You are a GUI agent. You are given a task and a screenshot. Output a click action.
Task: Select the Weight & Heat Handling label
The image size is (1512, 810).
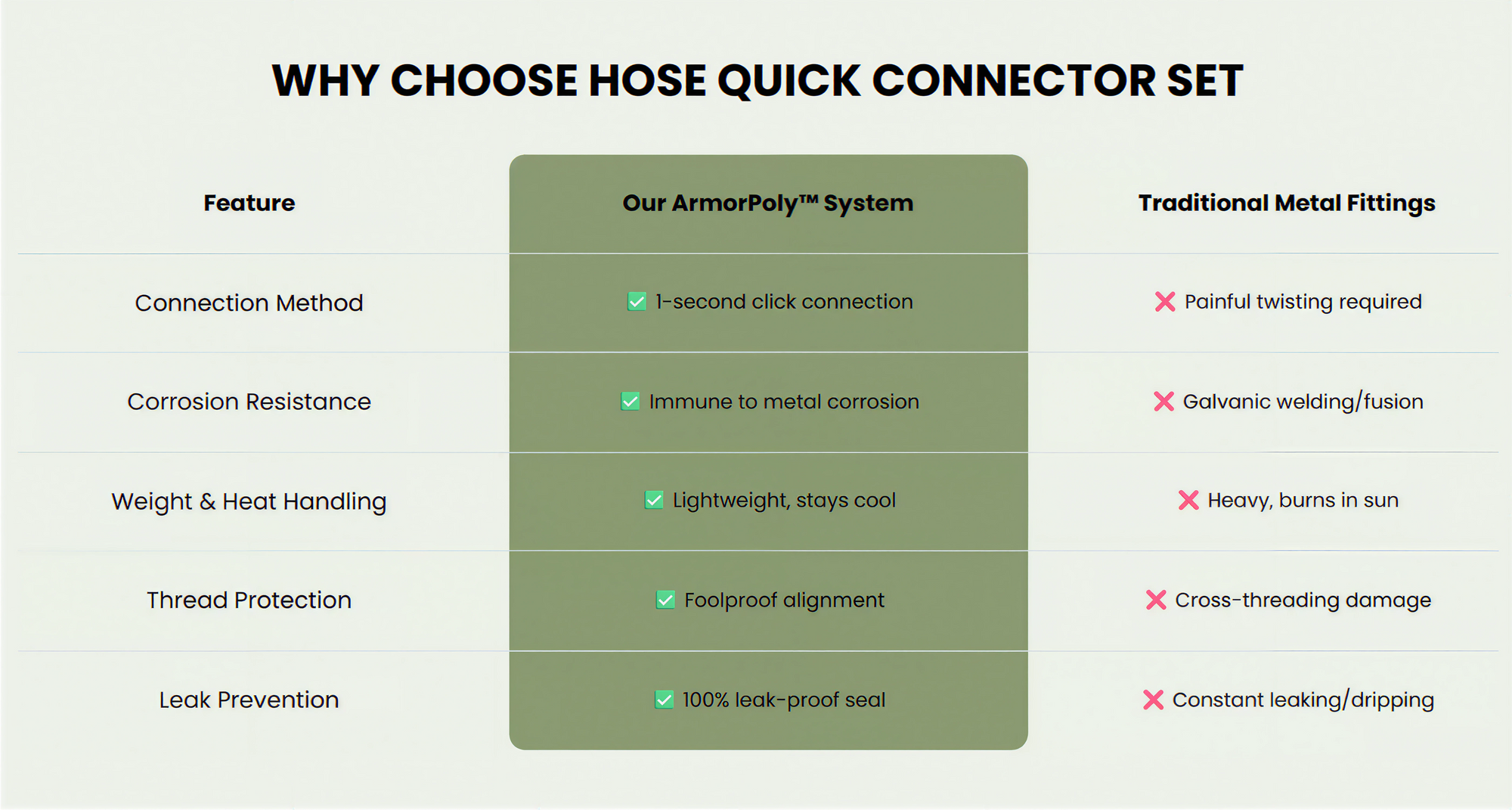point(249,501)
